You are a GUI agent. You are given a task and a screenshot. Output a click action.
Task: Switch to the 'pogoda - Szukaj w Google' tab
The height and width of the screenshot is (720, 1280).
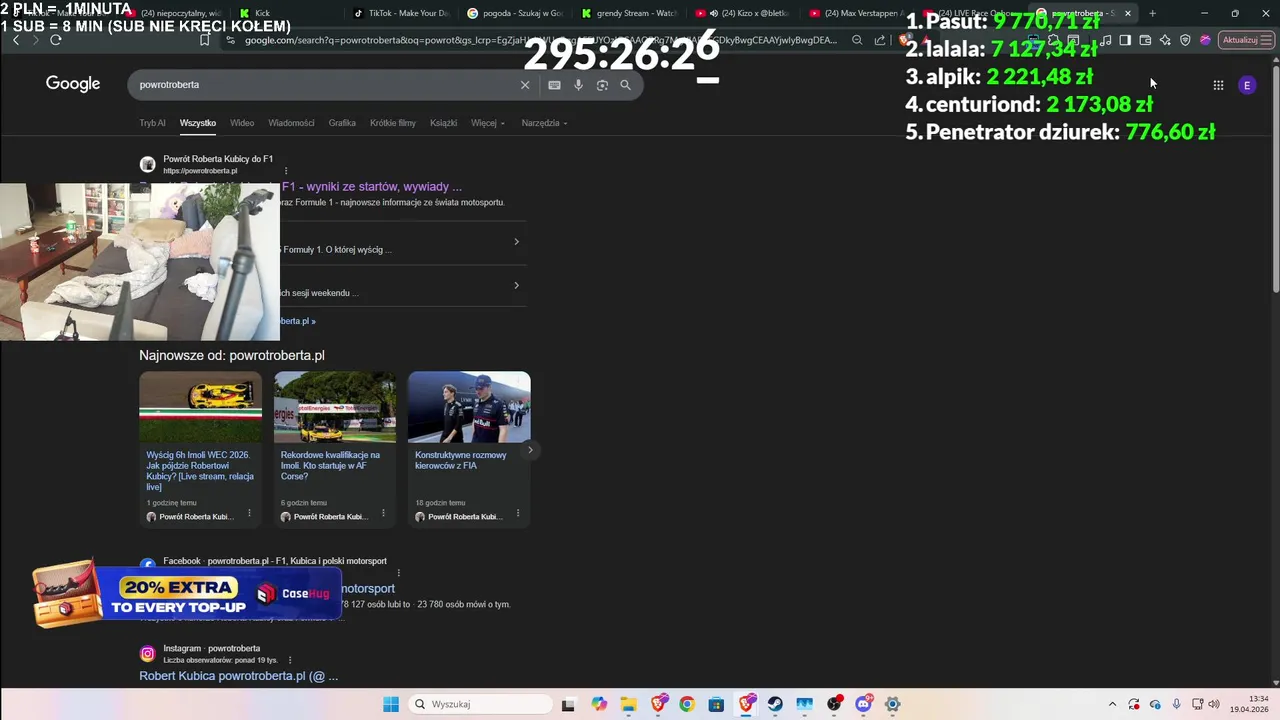(x=515, y=13)
